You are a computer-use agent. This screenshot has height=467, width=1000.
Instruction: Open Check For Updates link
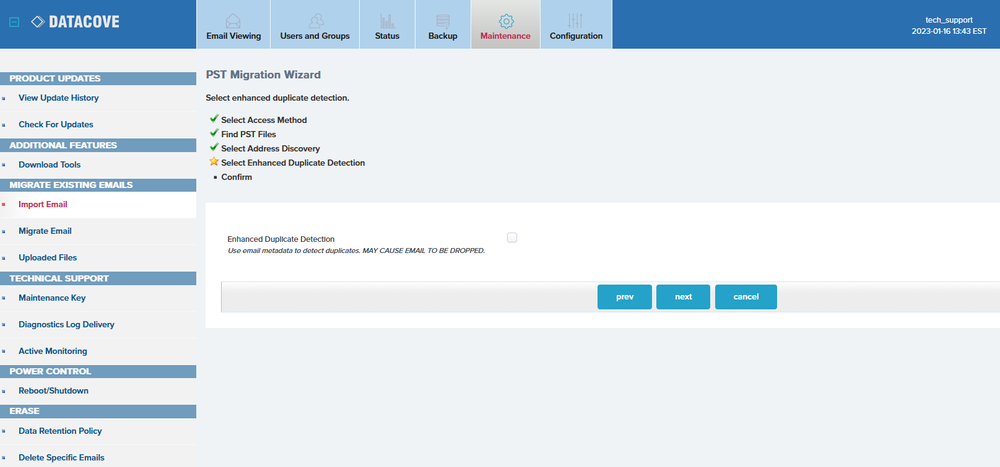[56, 124]
